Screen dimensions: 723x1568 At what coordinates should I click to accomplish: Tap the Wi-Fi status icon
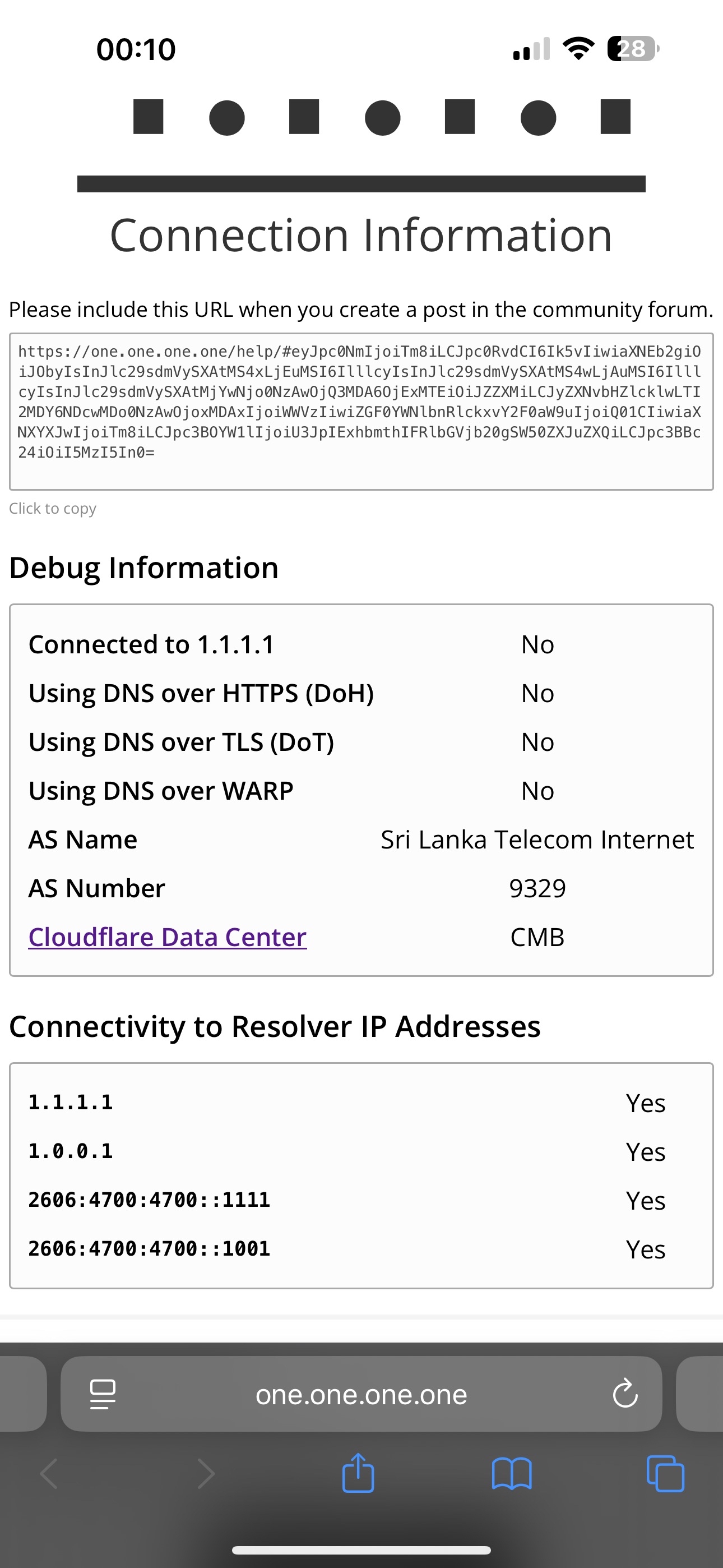[578, 49]
